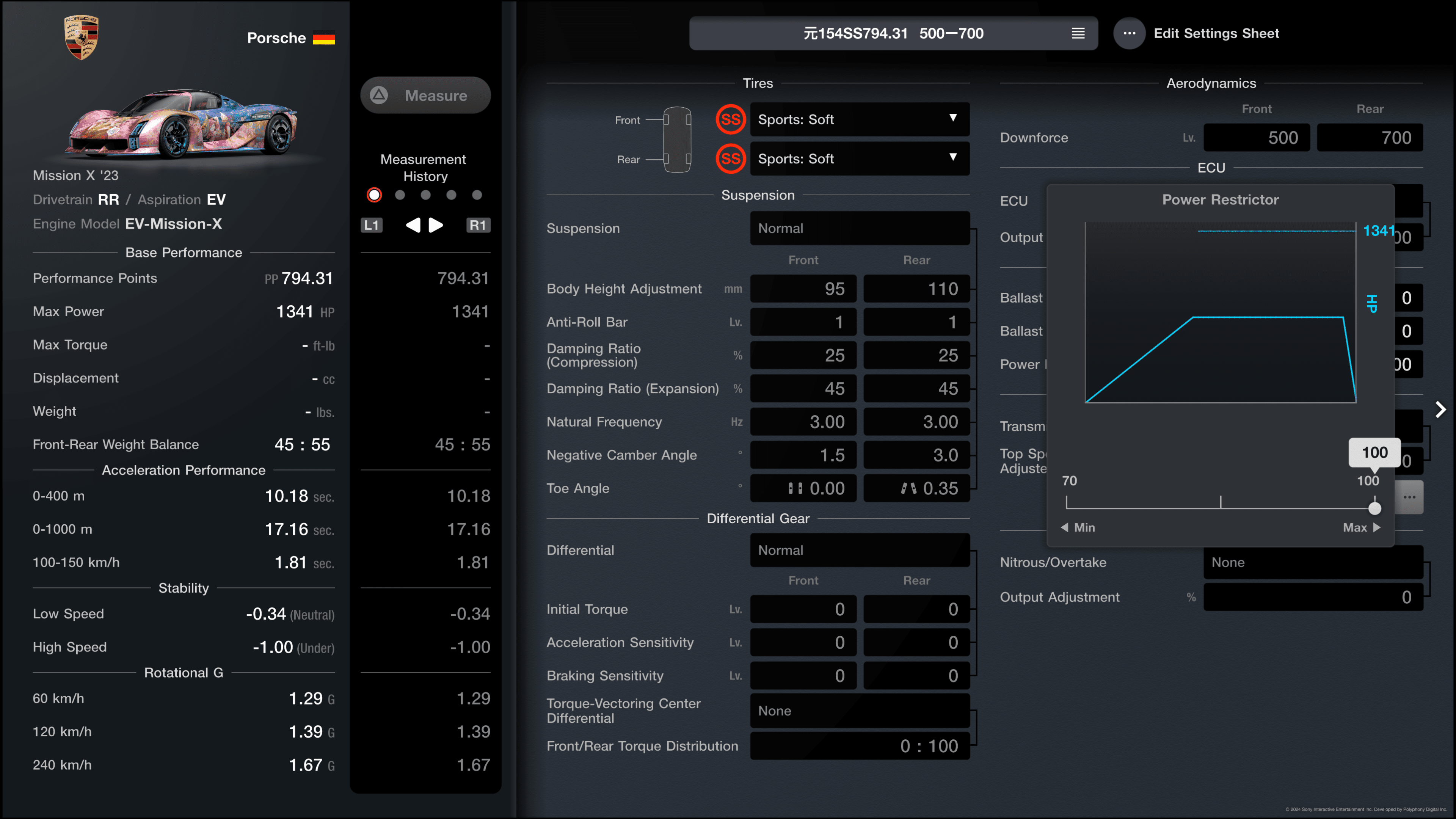Image resolution: width=1456 pixels, height=819 pixels.
Task: Open Differential type Normal field
Action: coord(860,551)
